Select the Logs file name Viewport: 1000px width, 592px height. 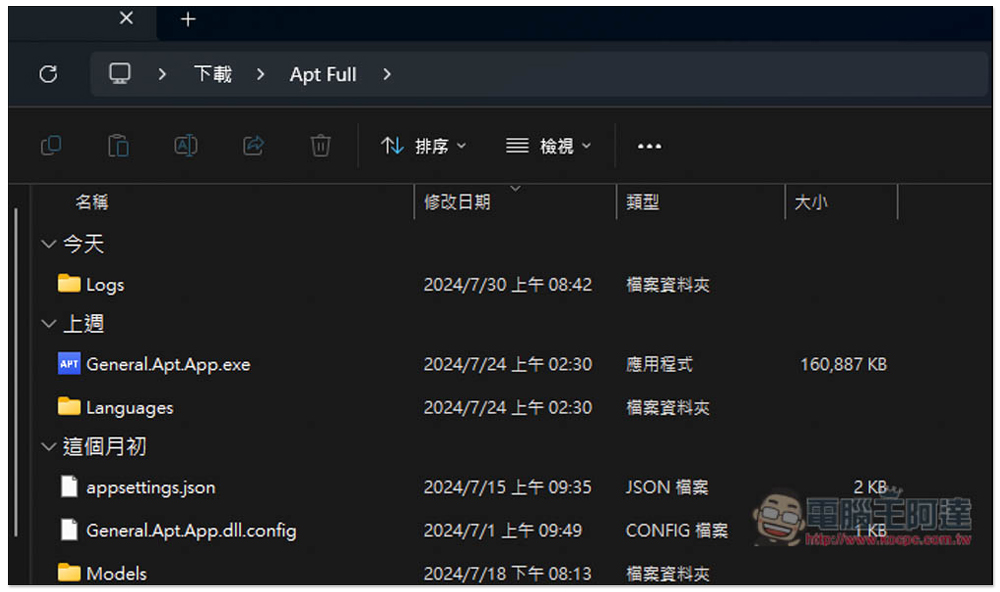(105, 285)
